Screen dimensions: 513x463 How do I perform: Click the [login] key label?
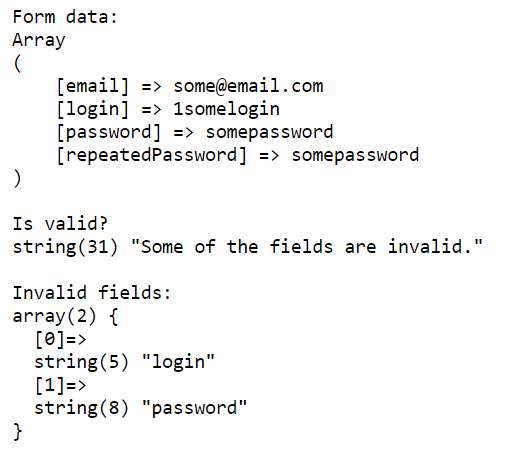[93, 109]
